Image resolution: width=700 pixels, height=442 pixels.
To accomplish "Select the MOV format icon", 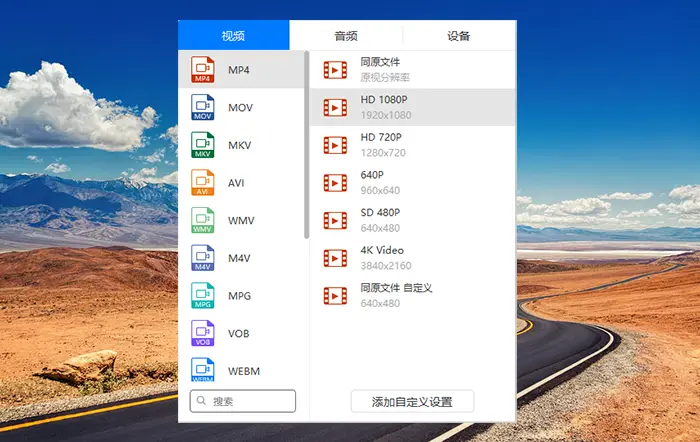I will coord(203,107).
